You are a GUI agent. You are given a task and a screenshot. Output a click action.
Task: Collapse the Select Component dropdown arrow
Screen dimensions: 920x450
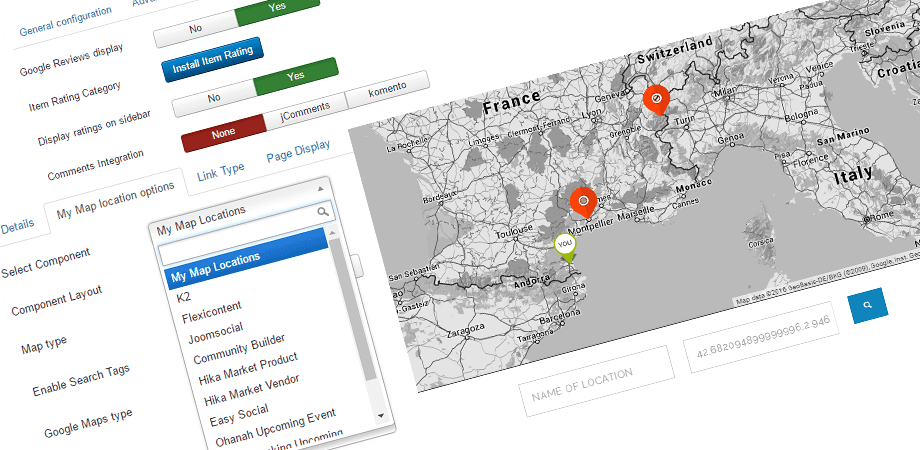tap(320, 189)
